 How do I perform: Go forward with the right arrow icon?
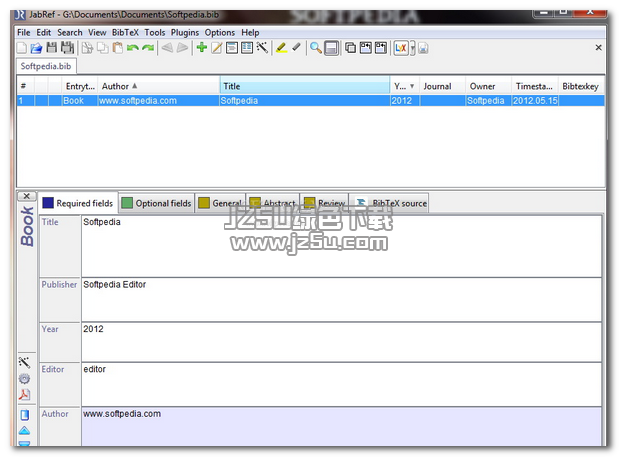pos(182,48)
